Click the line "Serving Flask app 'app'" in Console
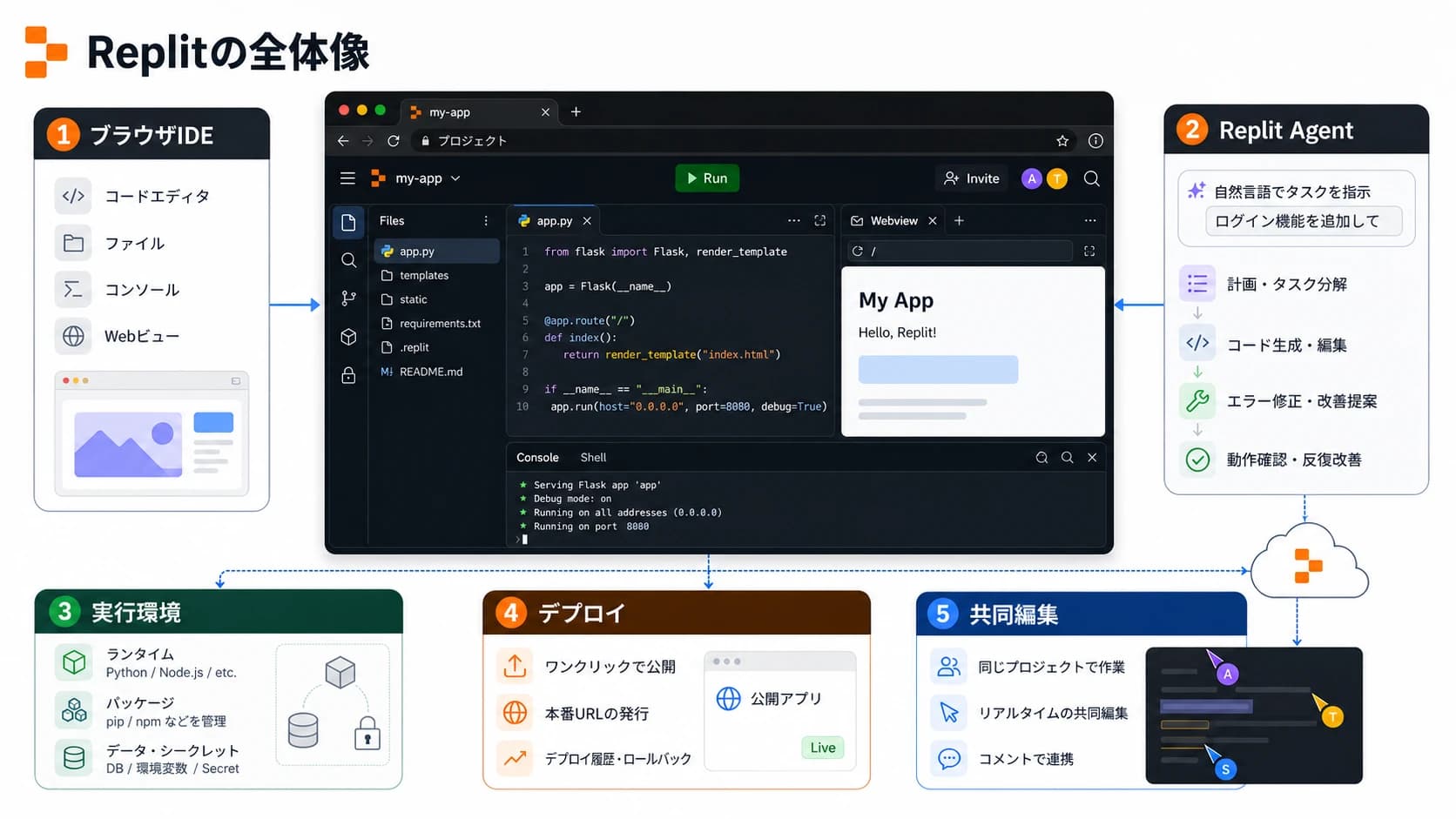The height and width of the screenshot is (819, 1456). [x=597, y=486]
